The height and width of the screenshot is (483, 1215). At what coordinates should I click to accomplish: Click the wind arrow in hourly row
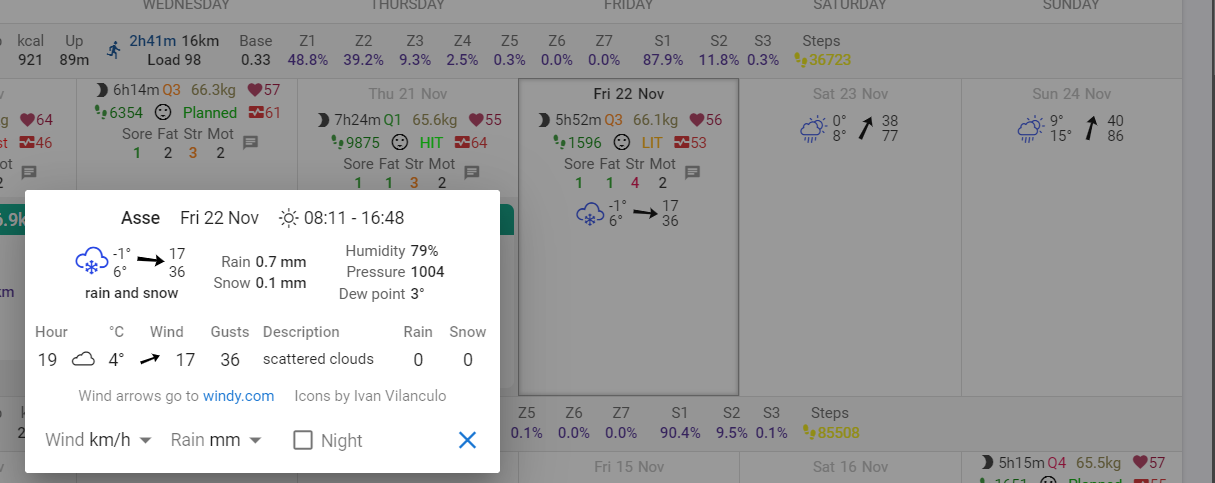click(x=149, y=360)
